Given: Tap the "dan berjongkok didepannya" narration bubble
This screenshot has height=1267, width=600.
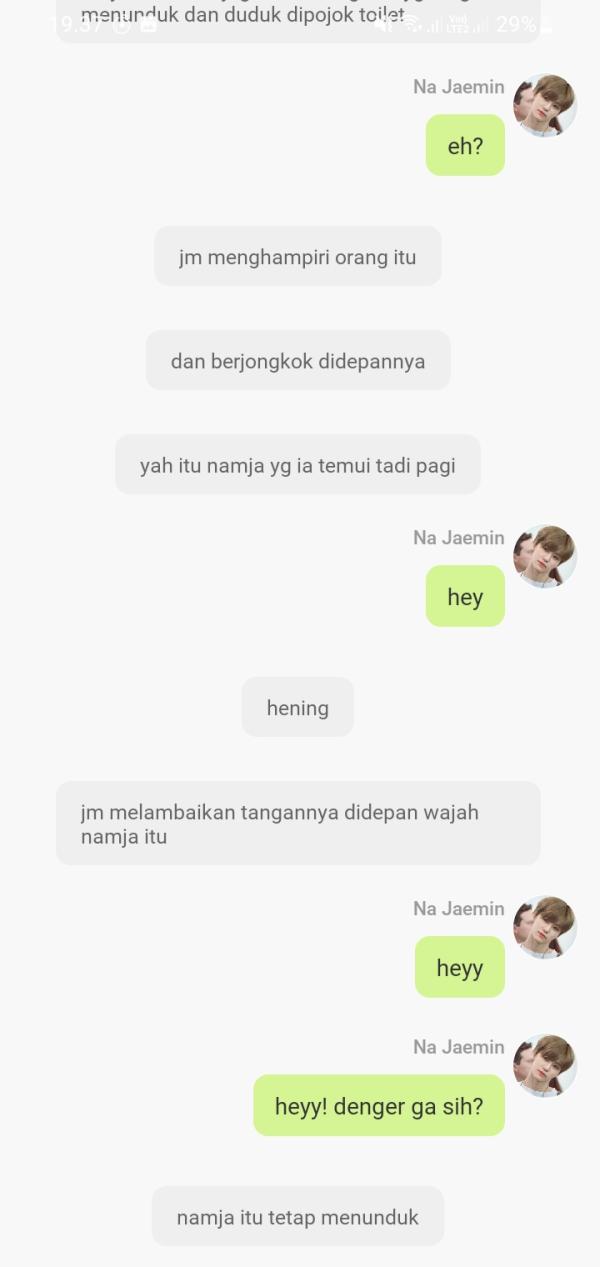Looking at the screenshot, I should [298, 361].
